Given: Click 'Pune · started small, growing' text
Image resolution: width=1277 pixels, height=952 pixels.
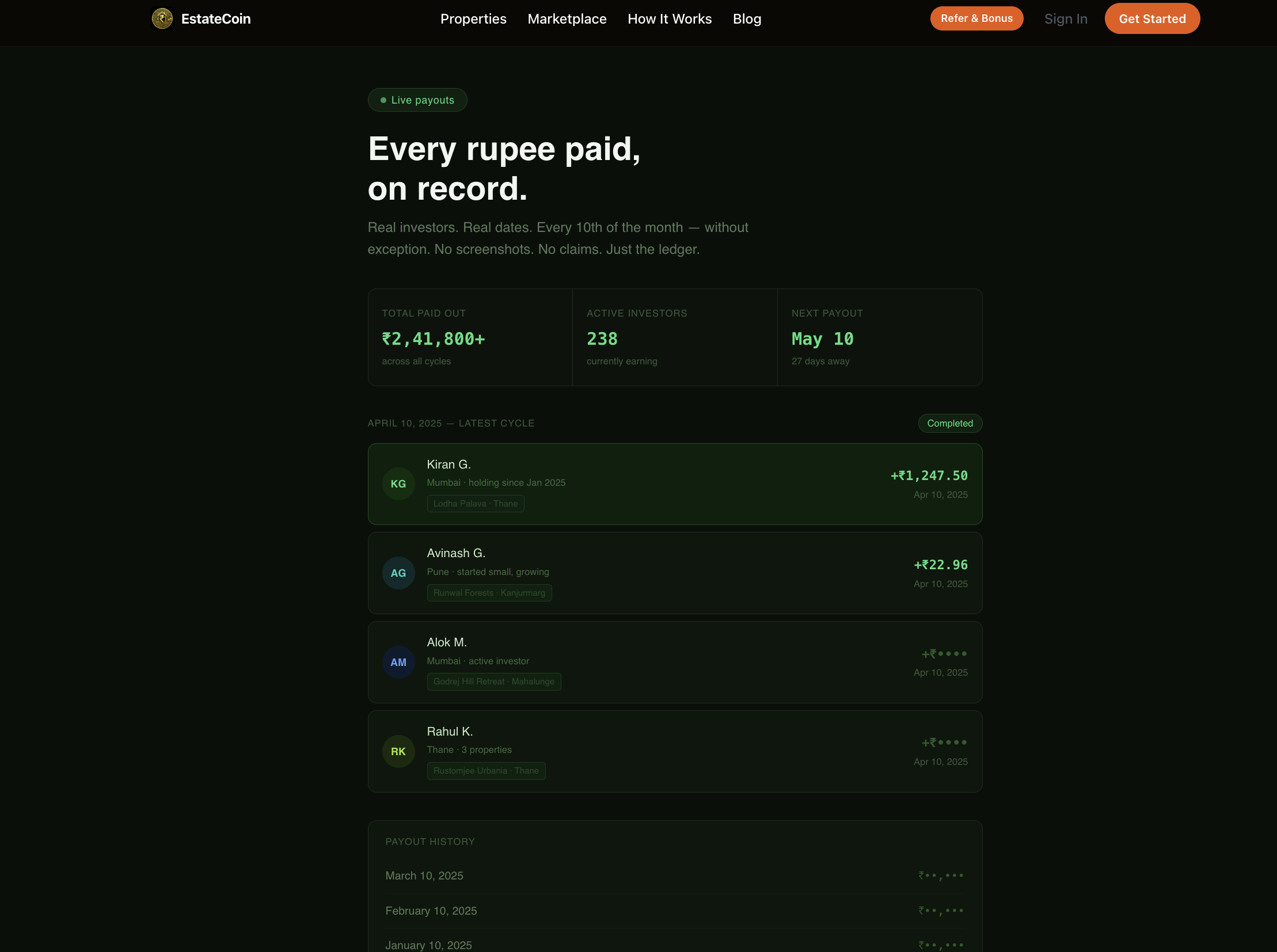Looking at the screenshot, I should [488, 572].
